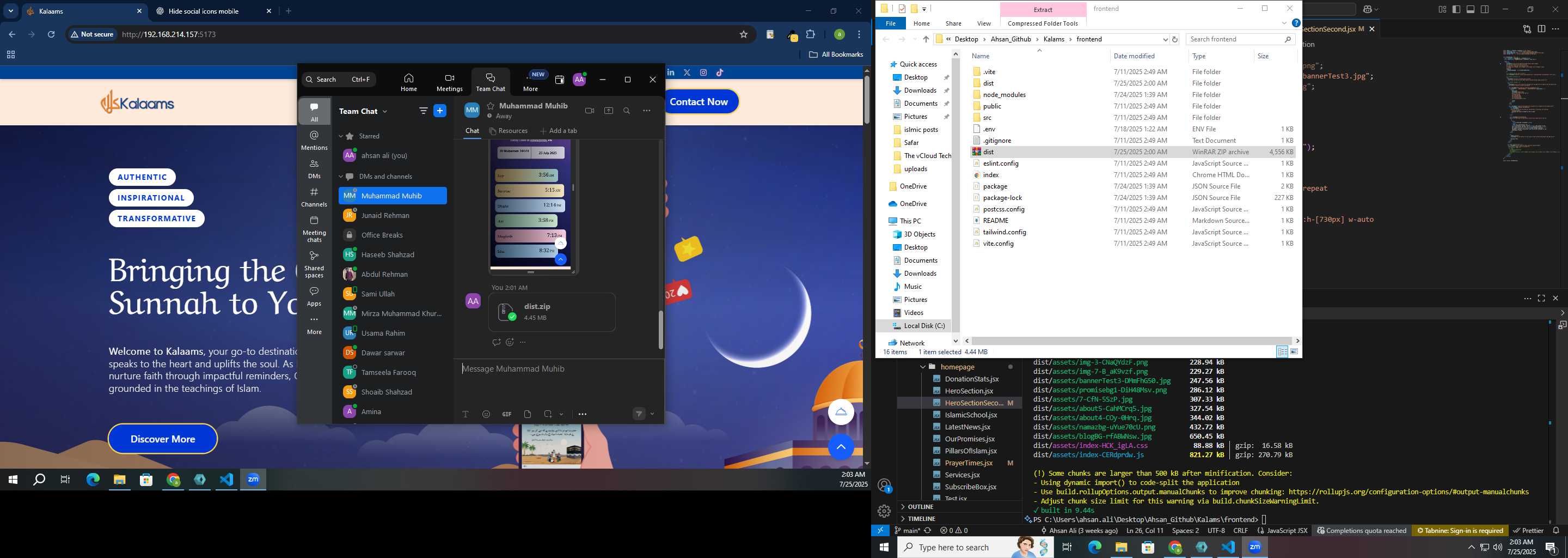Open File Explorer address history dropdown
This screenshot has height=558, width=1568.
(x=1165, y=39)
